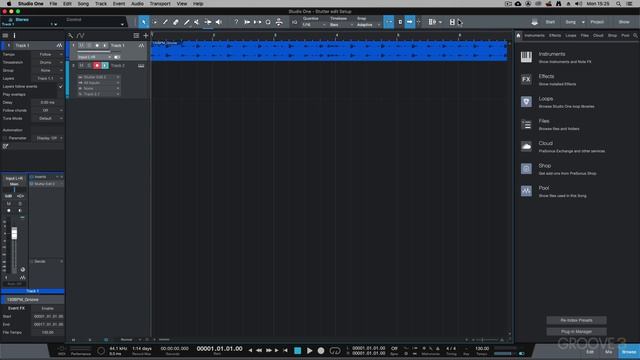Open the Audio menu
This screenshot has height=360, width=640.
tap(137, 4)
